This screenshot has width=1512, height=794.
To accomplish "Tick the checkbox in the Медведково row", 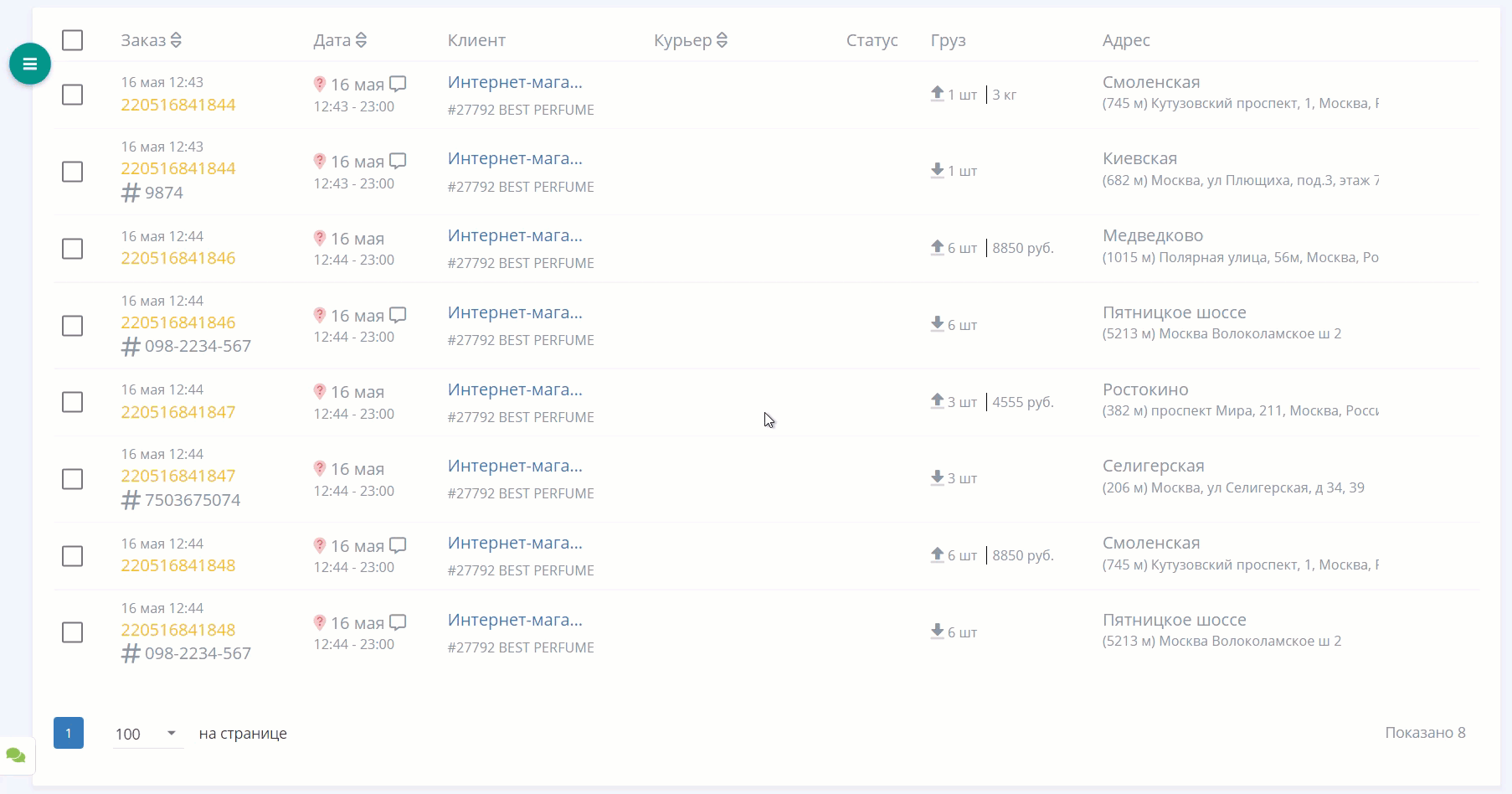I will click(73, 249).
